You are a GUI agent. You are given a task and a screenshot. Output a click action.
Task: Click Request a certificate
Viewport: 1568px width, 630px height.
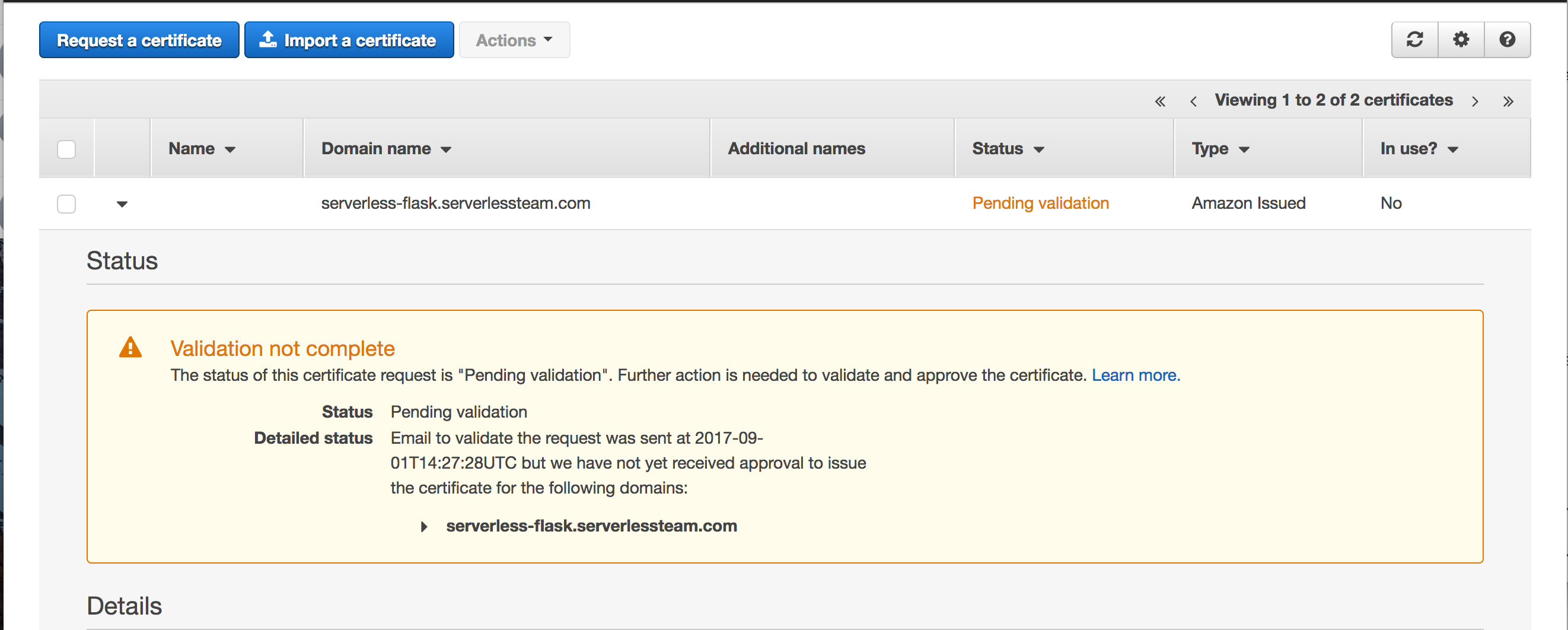coord(139,40)
